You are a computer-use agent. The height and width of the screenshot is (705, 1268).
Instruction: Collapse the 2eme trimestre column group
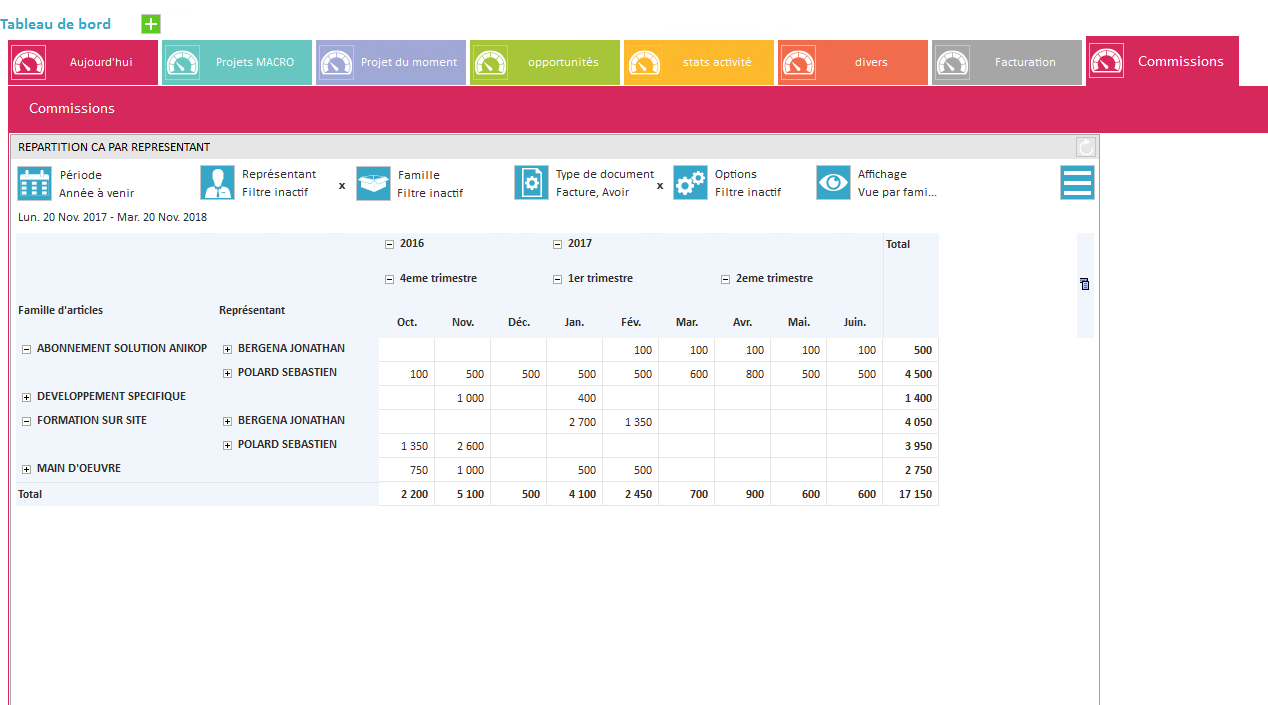click(725, 280)
